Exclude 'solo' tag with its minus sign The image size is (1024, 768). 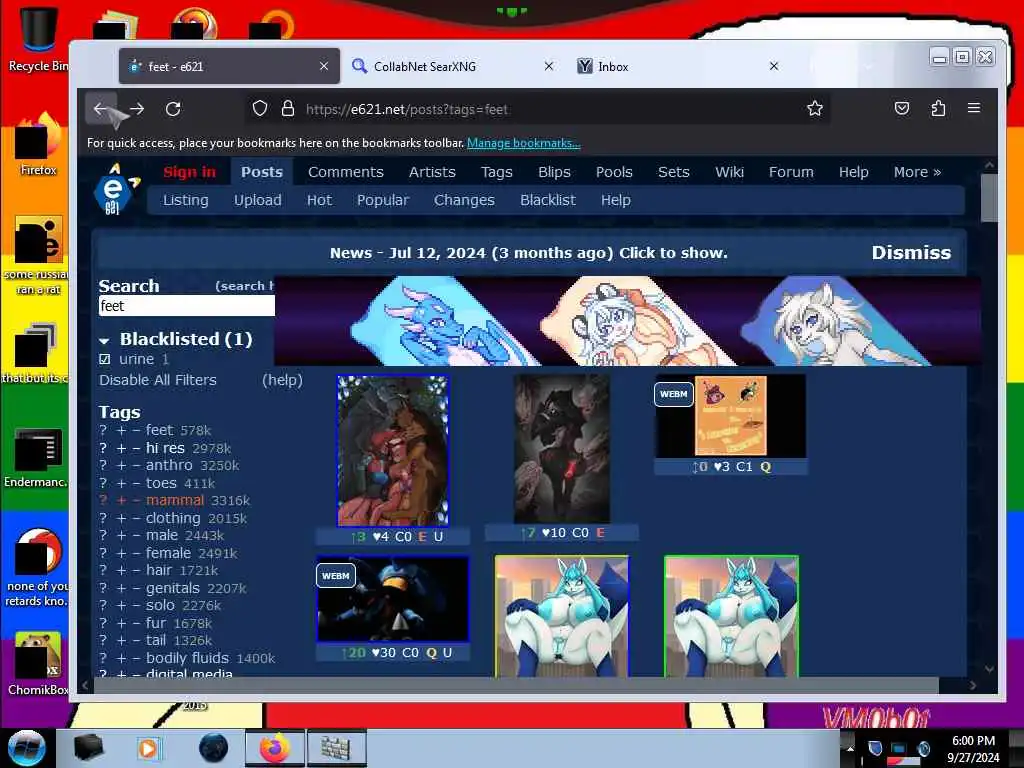(136, 605)
